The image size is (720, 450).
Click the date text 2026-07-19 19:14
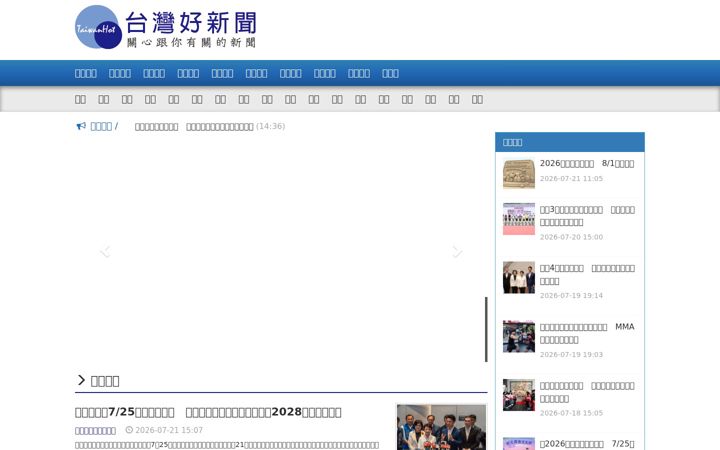[x=571, y=296]
